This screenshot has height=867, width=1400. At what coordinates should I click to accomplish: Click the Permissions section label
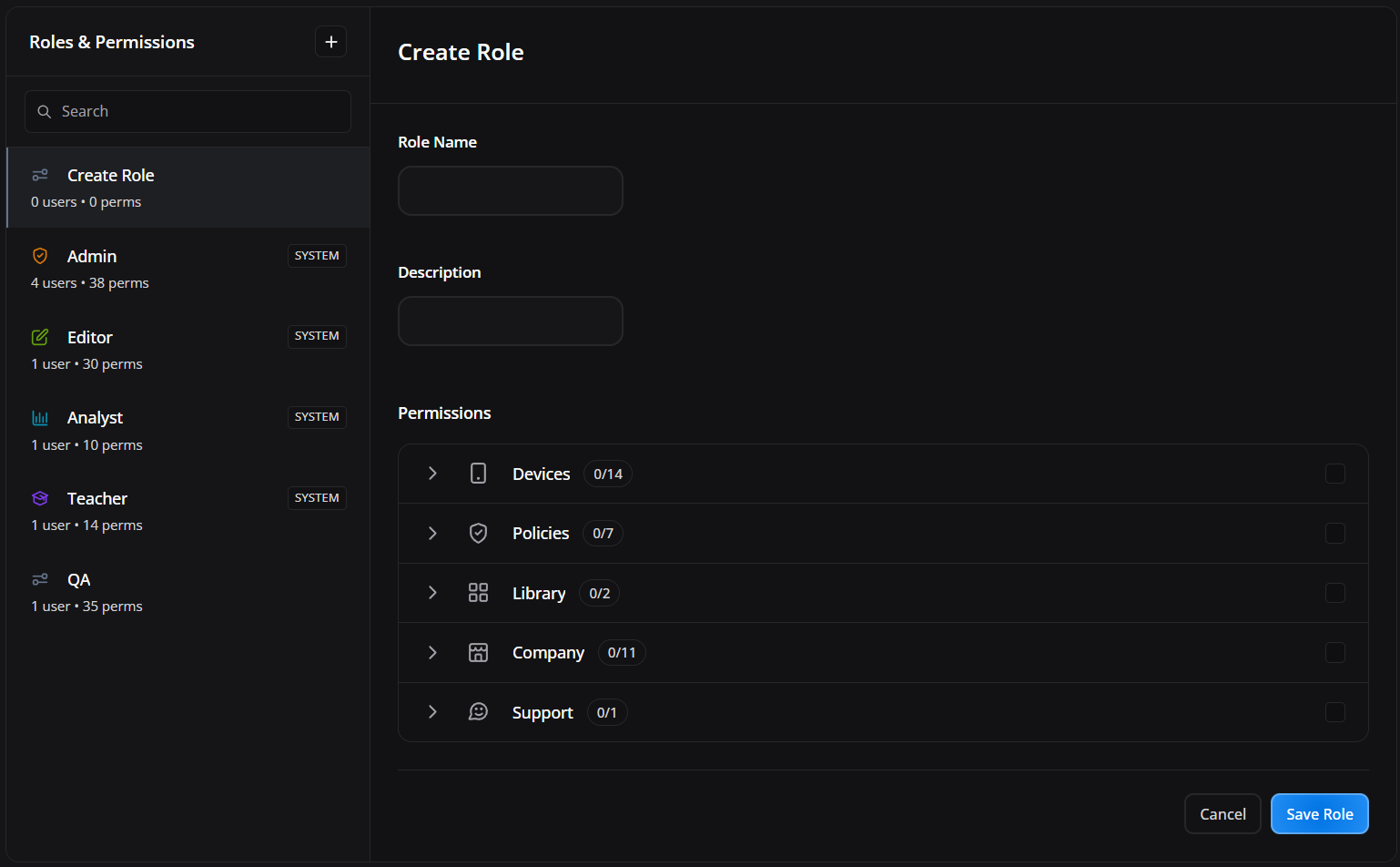(x=444, y=413)
